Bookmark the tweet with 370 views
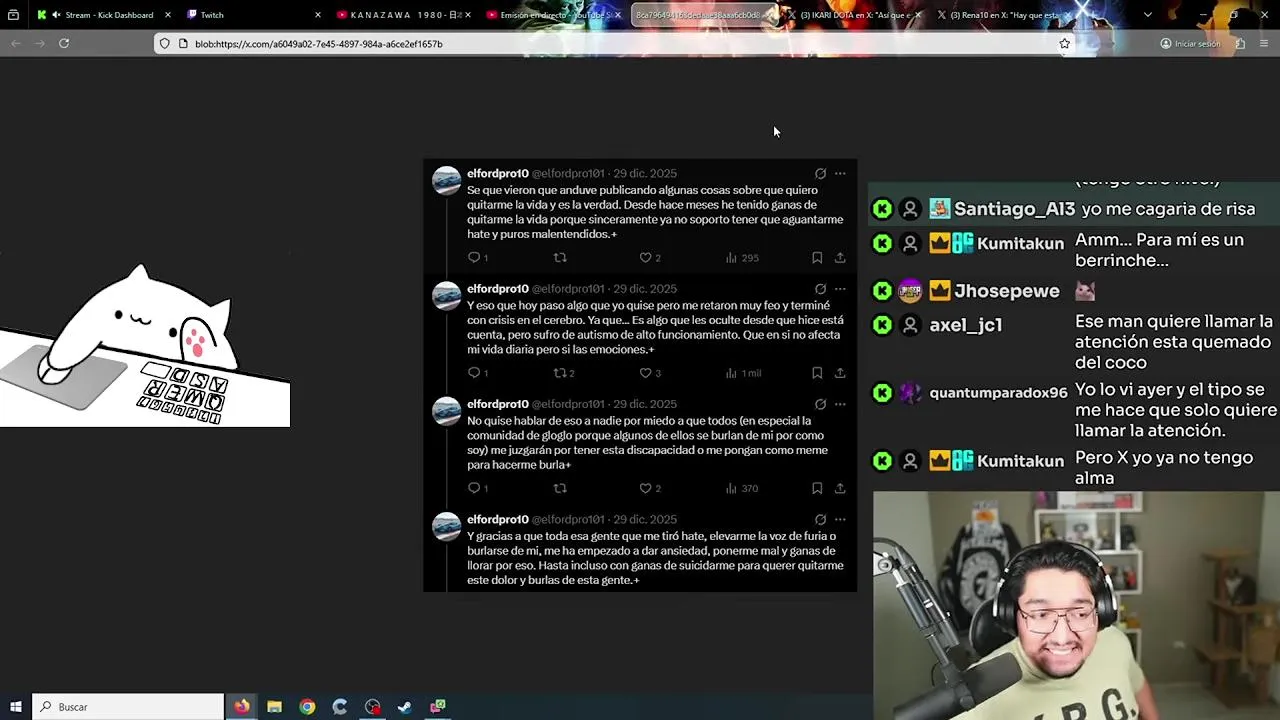The height and width of the screenshot is (720, 1280). click(x=817, y=488)
